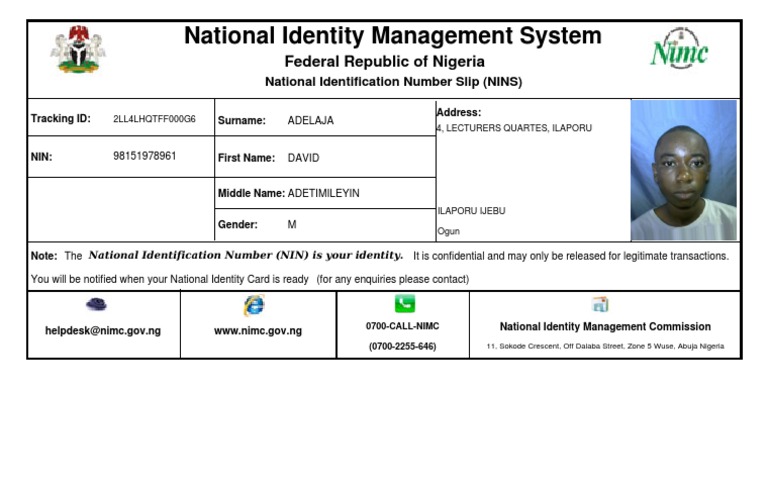Open the helpdesk@nimc.gov.ng email address
The width and height of the screenshot is (768, 489).
click(103, 331)
